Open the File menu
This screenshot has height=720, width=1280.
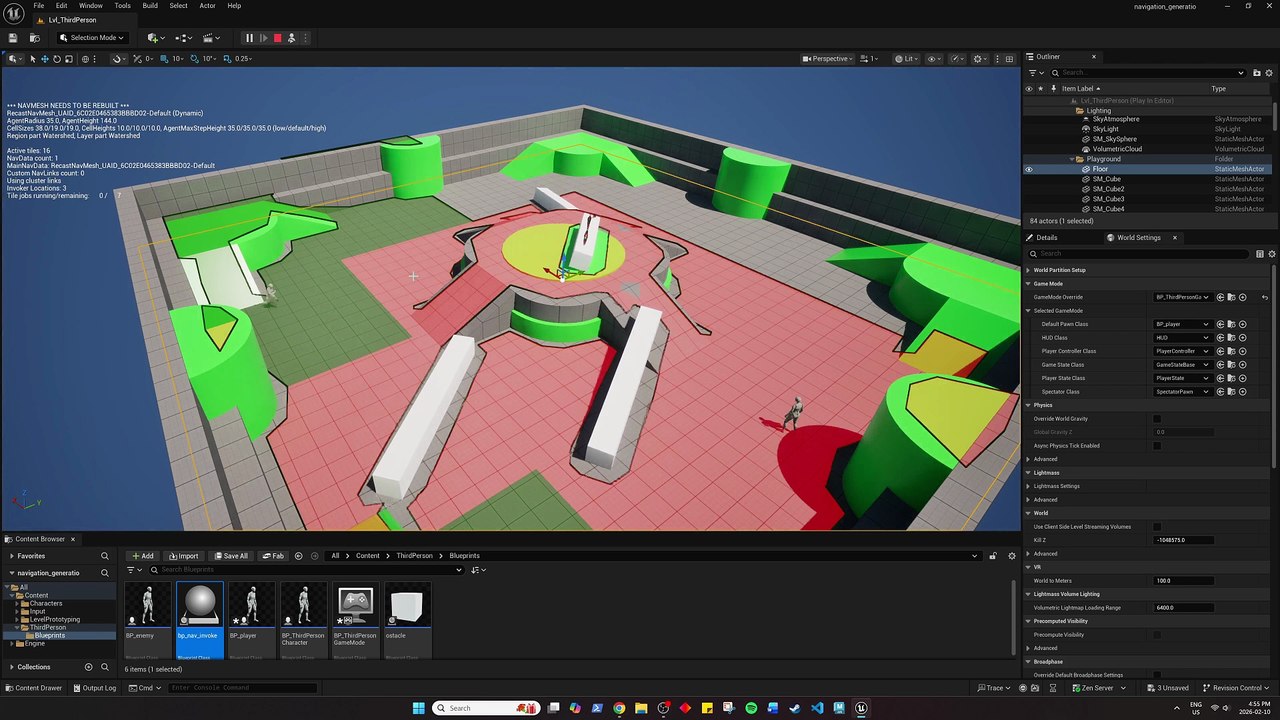click(x=39, y=6)
